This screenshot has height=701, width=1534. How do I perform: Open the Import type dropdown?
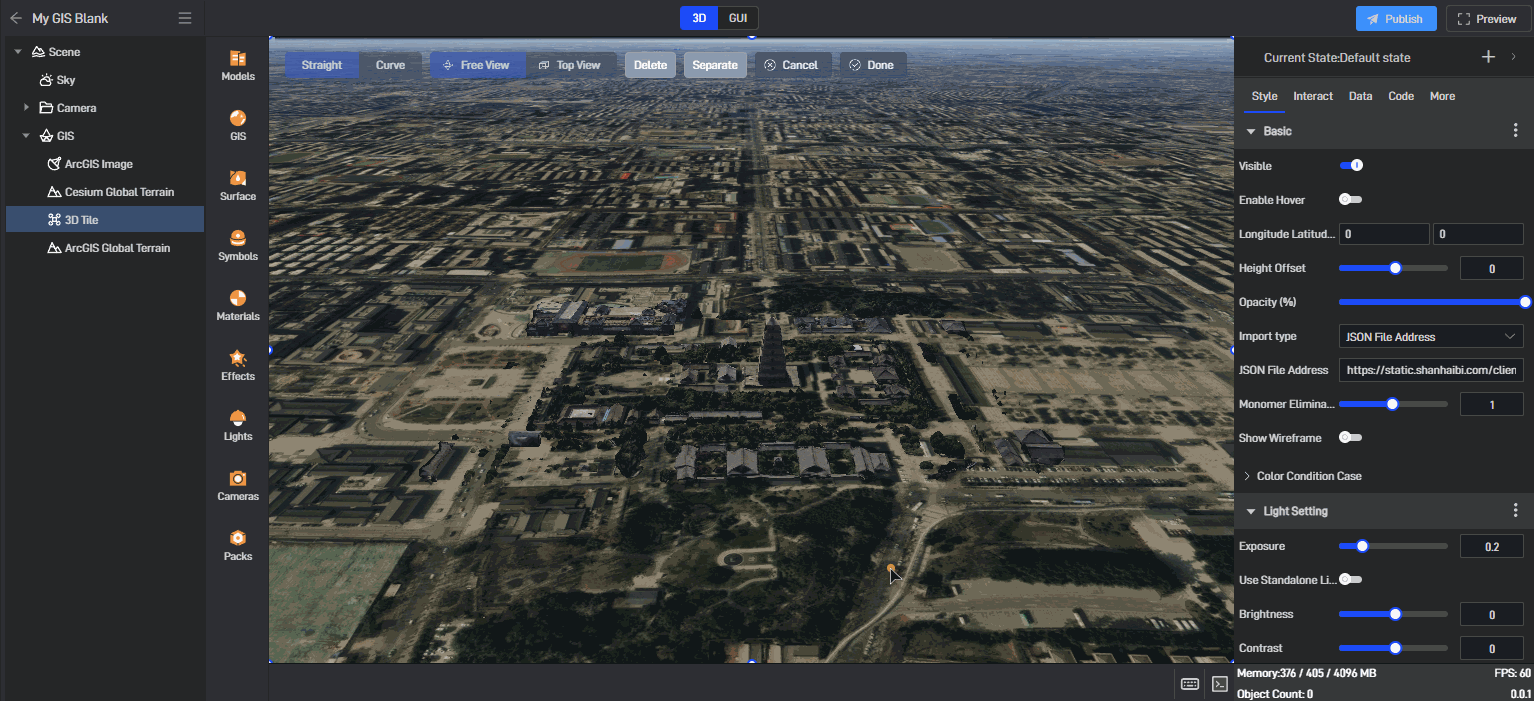[x=1431, y=337]
